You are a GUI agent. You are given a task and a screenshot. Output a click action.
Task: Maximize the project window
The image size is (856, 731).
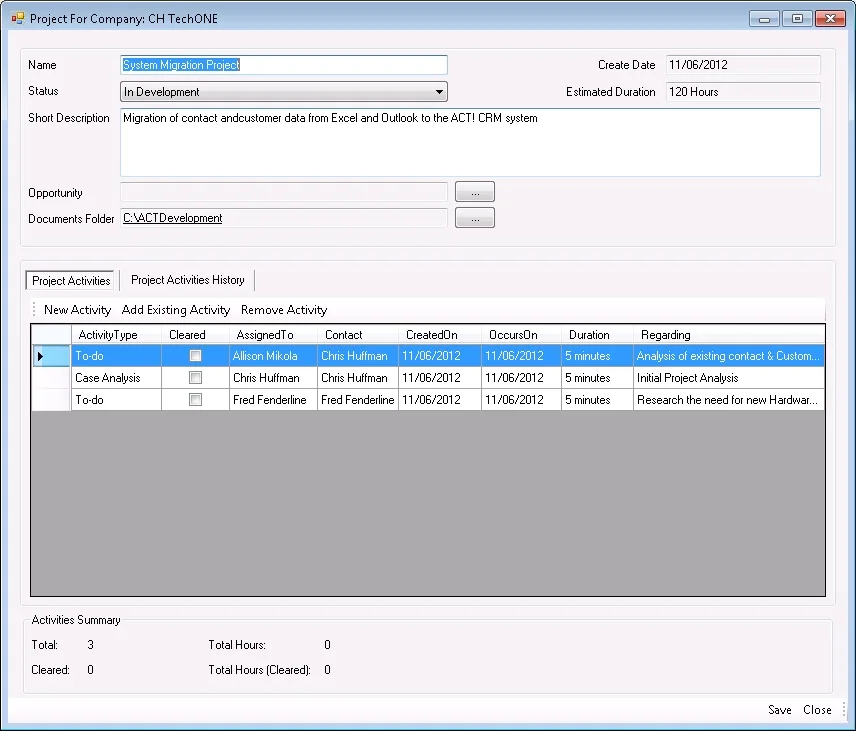[x=797, y=19]
